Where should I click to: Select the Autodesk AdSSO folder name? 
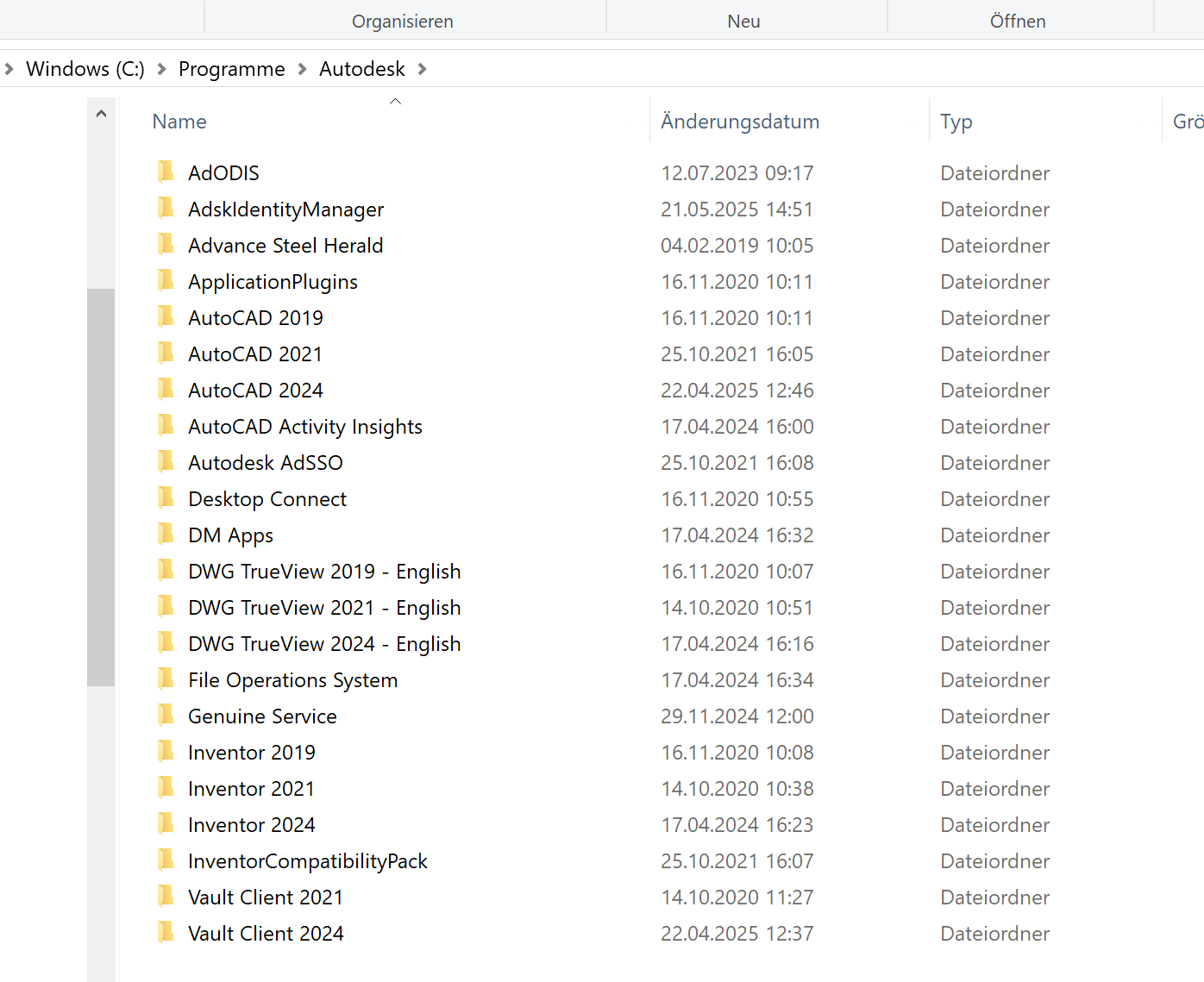tap(266, 463)
